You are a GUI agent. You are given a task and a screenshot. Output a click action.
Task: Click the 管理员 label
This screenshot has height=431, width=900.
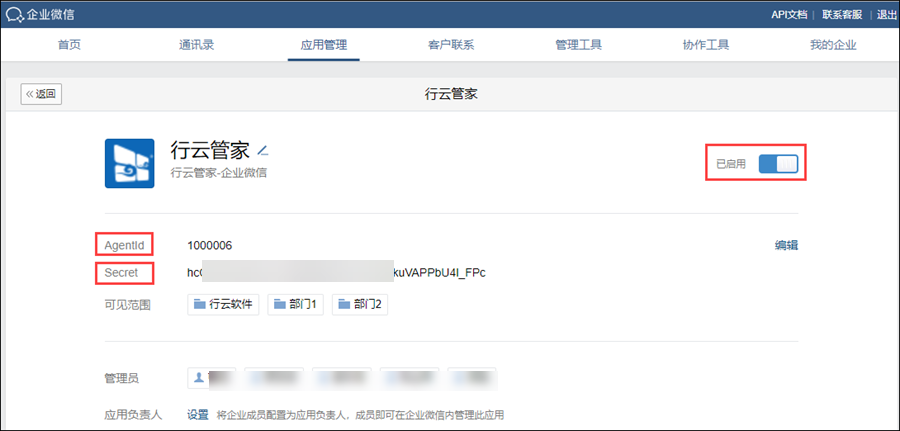coord(121,378)
